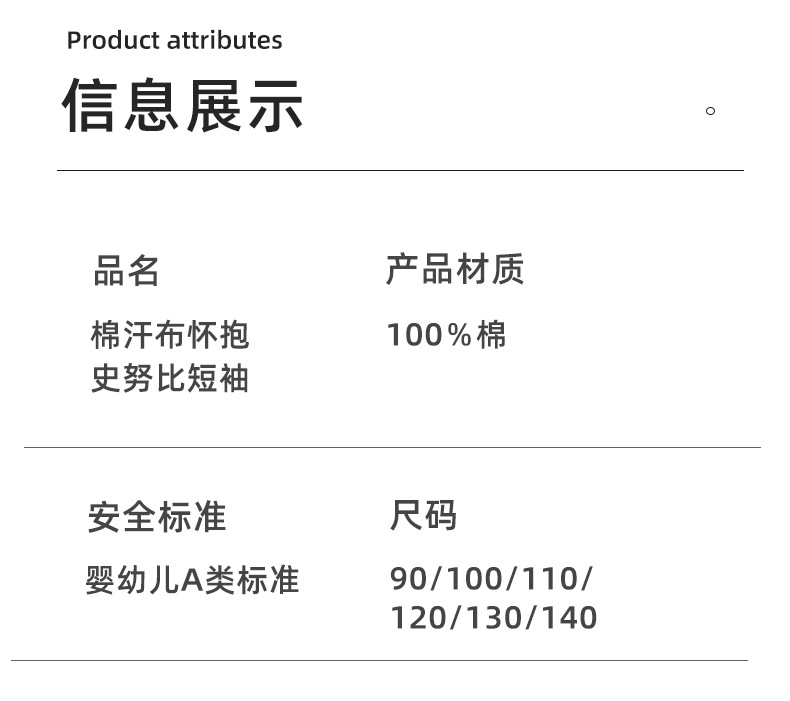
Task: Click the 棉汗布怀抱 product name line
Action: (x=170, y=335)
